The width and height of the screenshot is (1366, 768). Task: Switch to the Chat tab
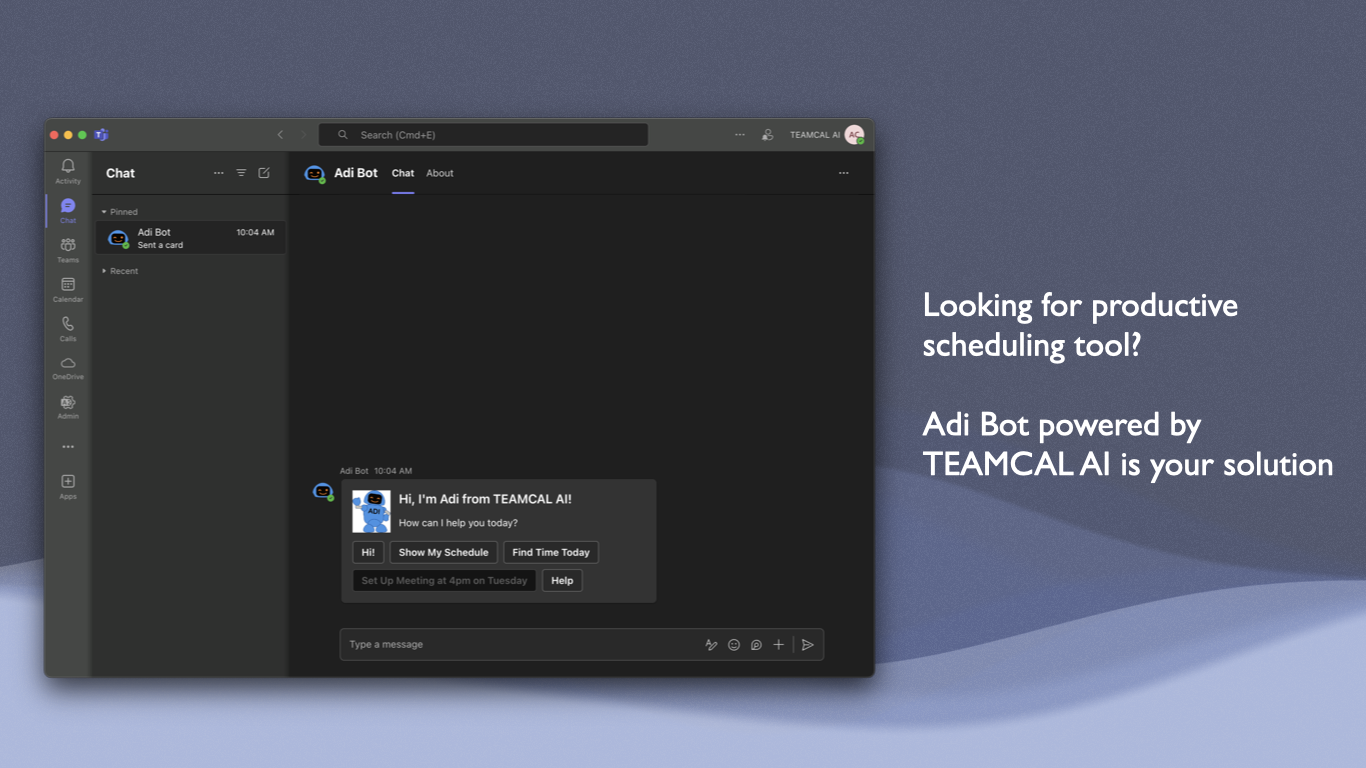tap(403, 173)
